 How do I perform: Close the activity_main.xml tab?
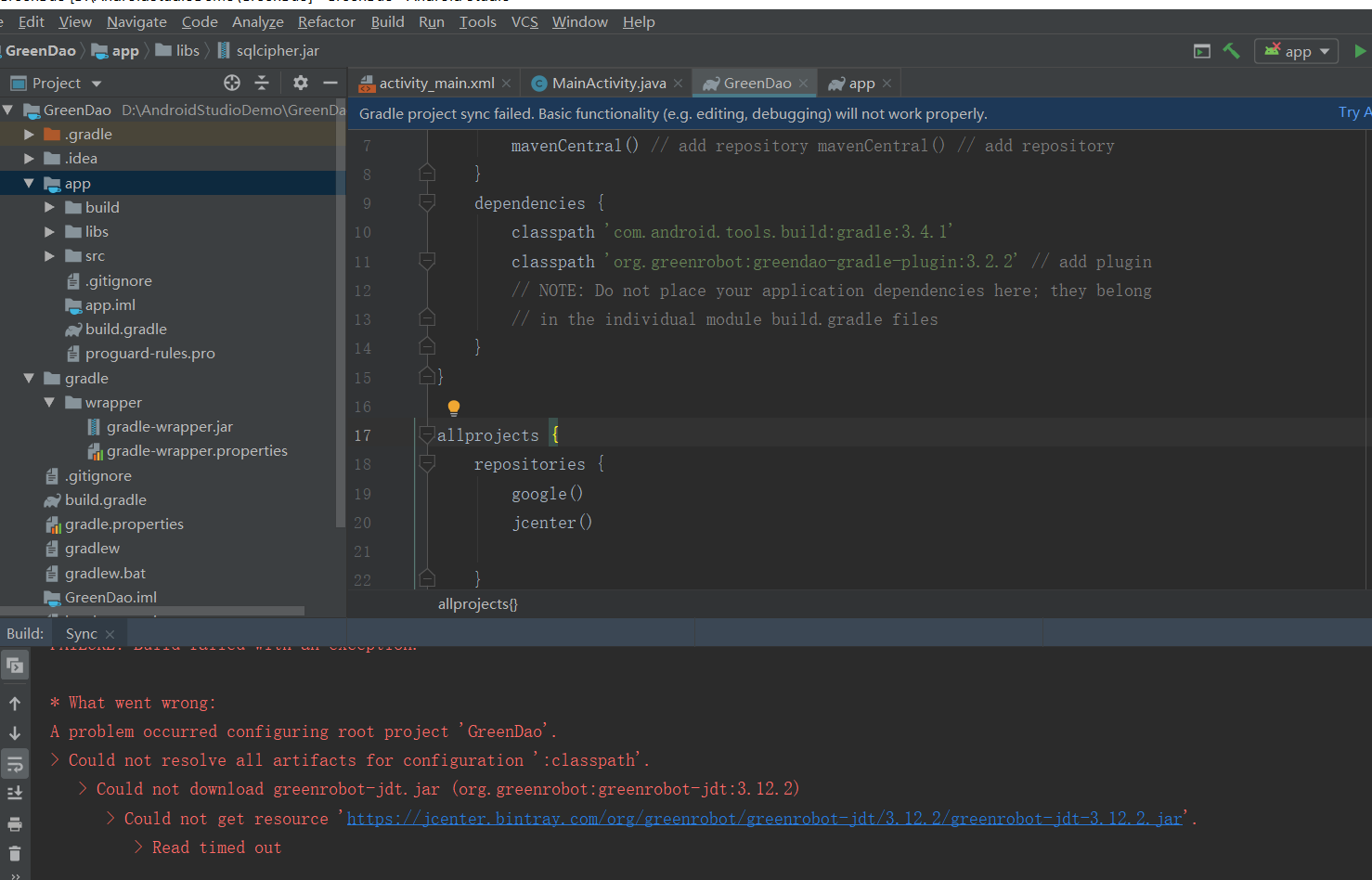pyautogui.click(x=506, y=83)
